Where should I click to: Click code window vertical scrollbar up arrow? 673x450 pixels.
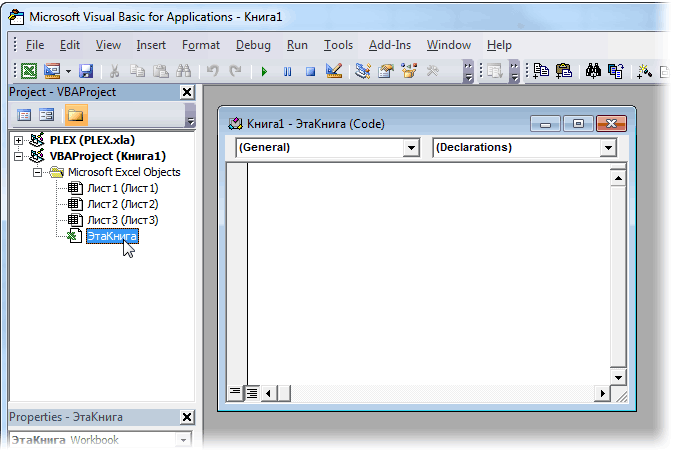point(618,178)
